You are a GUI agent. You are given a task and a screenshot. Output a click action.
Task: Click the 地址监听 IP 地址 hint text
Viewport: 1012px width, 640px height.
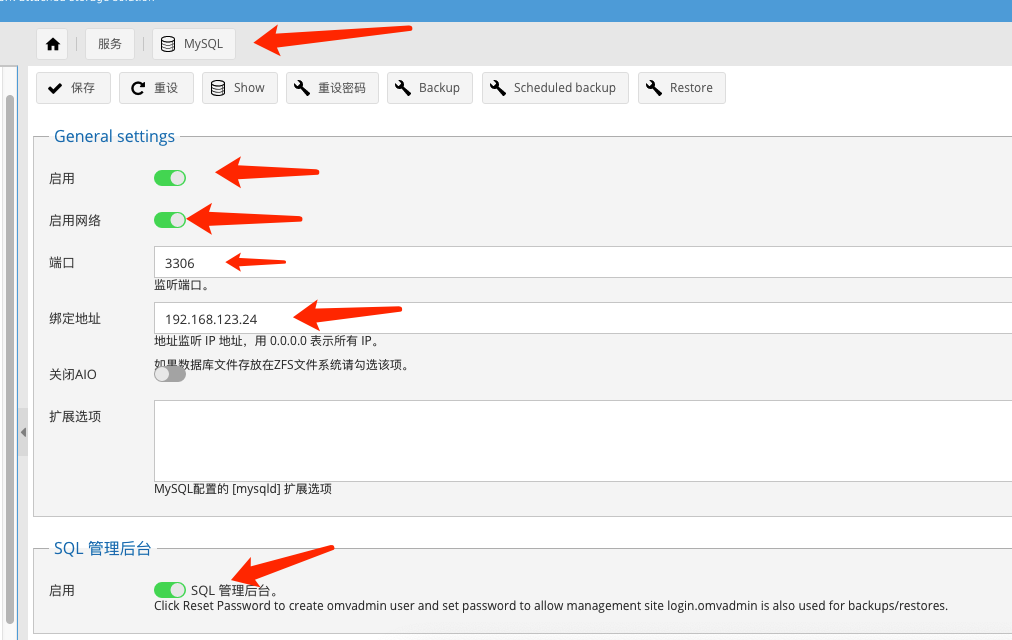click(x=267, y=341)
